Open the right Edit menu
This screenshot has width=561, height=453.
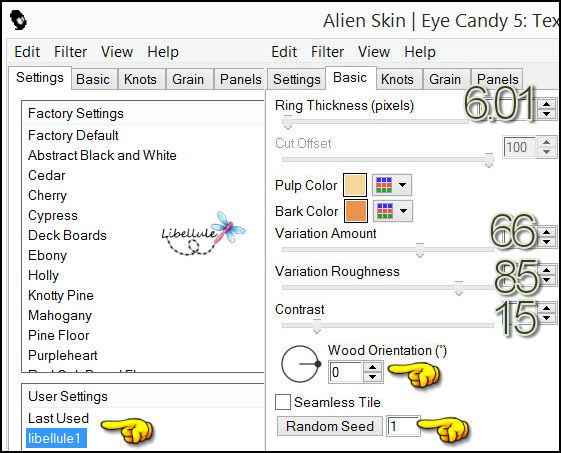284,52
